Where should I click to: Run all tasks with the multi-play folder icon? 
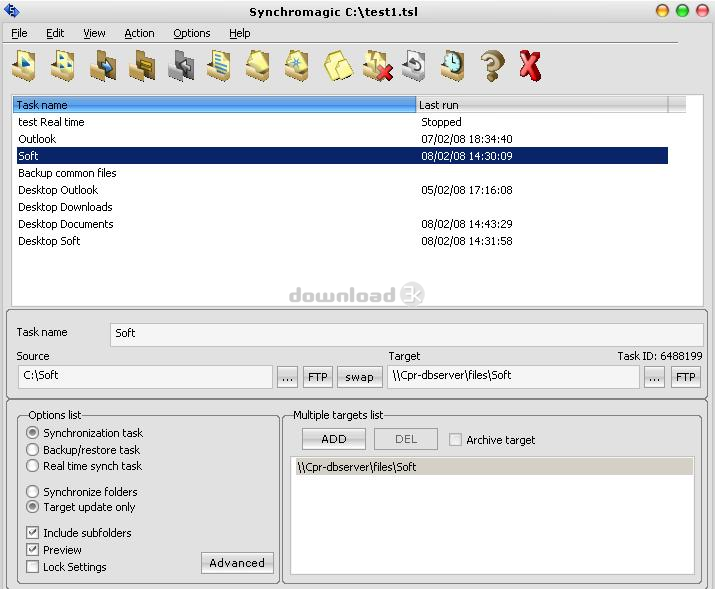[x=63, y=66]
